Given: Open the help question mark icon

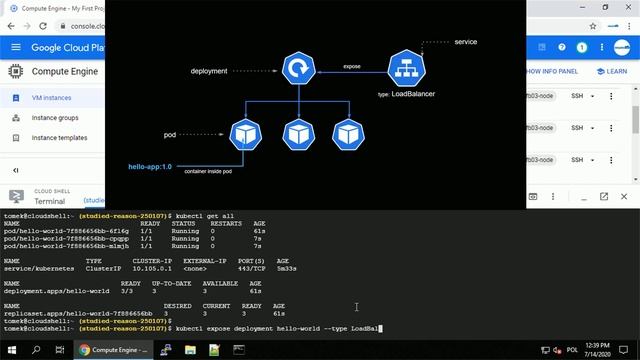Looking at the screenshot, I should pos(562,47).
